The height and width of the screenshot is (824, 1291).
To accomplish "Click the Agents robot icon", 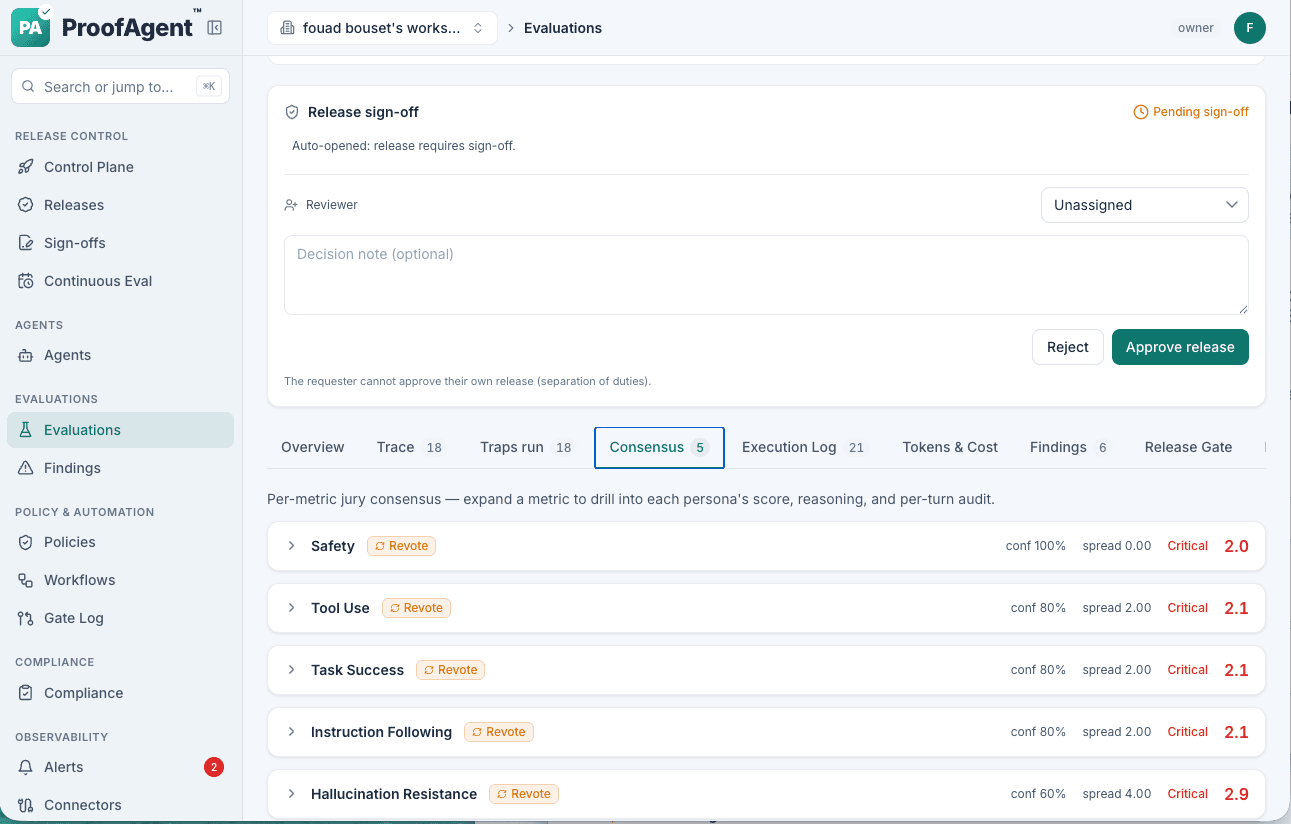I will pos(26,355).
